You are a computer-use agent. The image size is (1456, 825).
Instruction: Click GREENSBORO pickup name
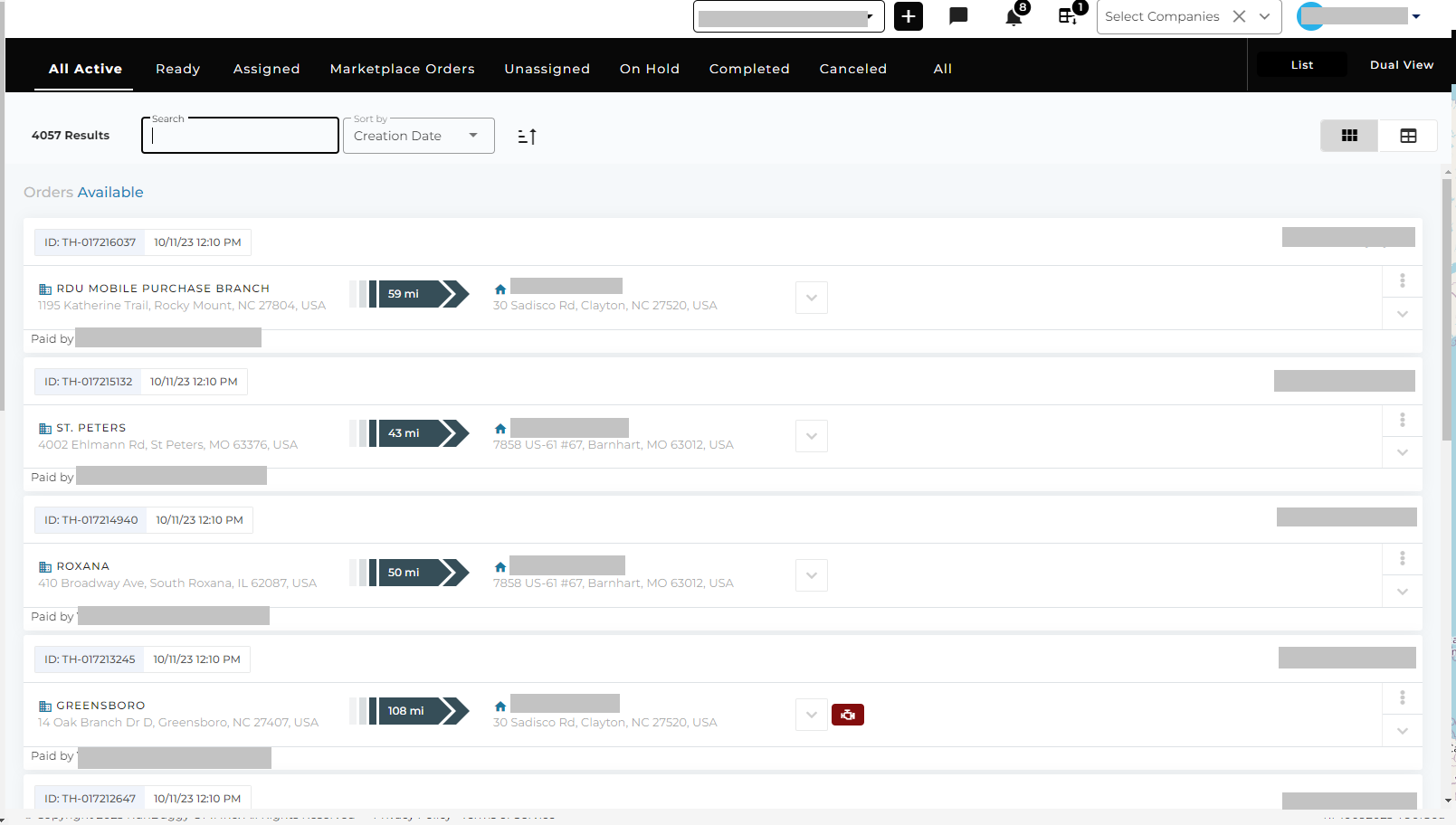[100, 706]
